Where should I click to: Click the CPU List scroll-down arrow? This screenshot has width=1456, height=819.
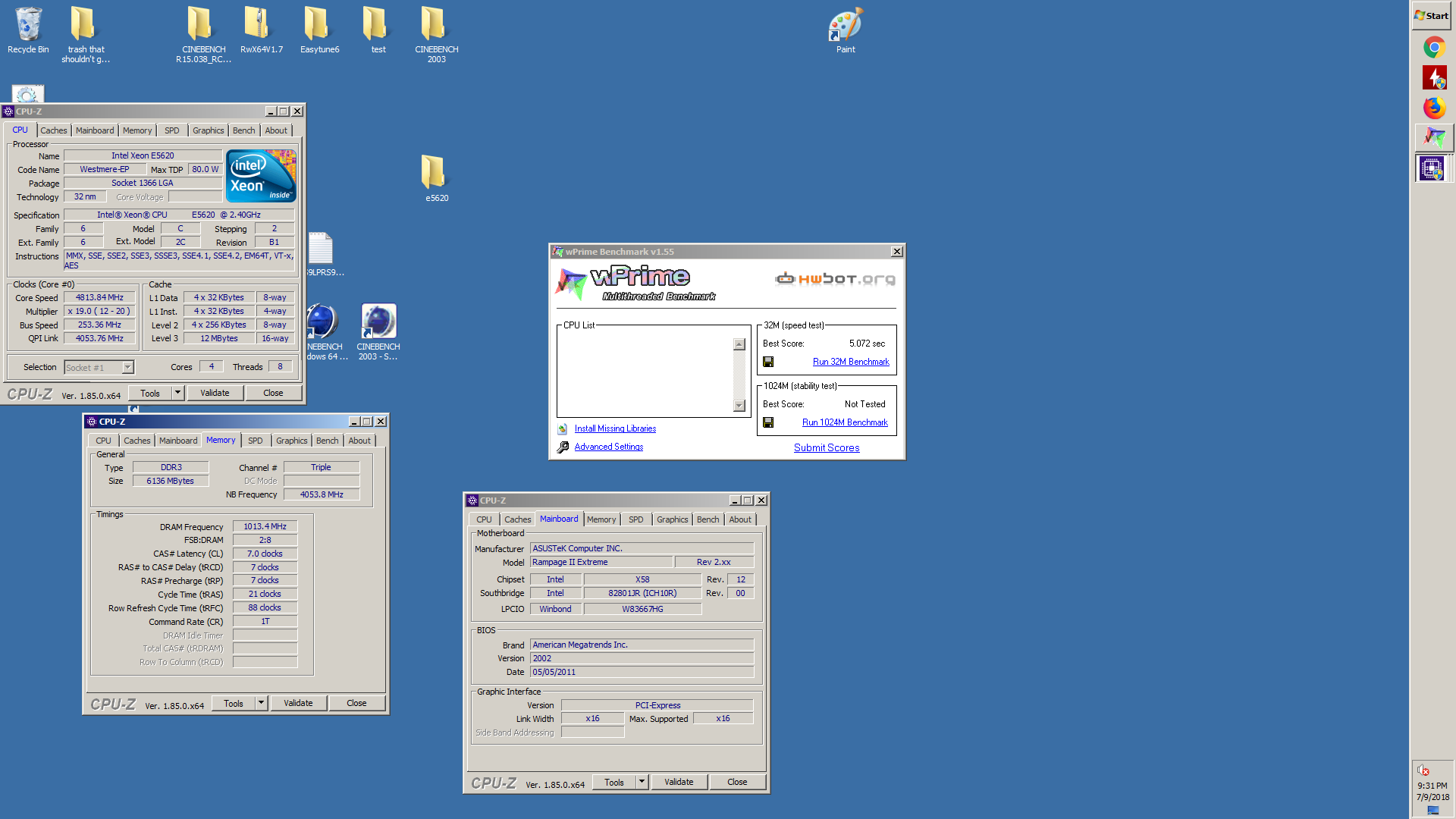point(739,406)
